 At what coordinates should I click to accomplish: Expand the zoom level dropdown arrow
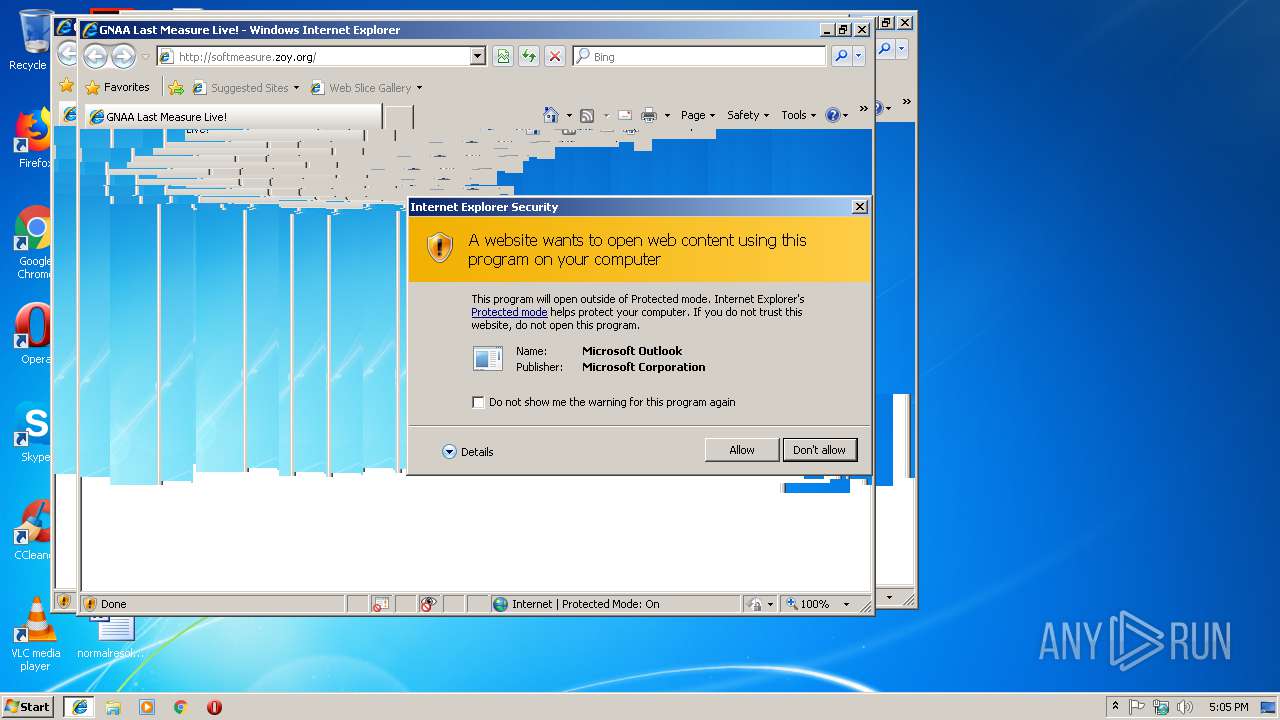pos(846,604)
